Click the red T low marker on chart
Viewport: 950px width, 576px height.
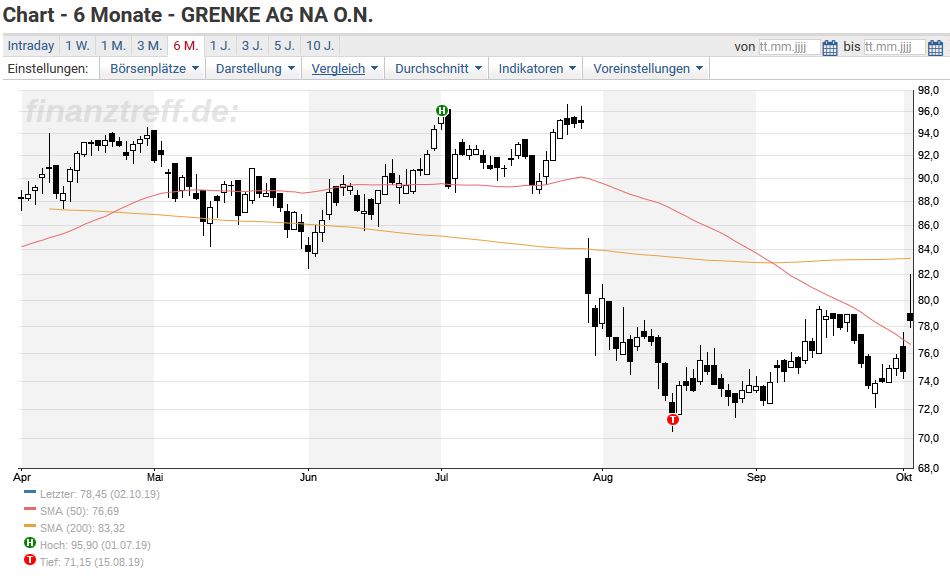[x=673, y=420]
